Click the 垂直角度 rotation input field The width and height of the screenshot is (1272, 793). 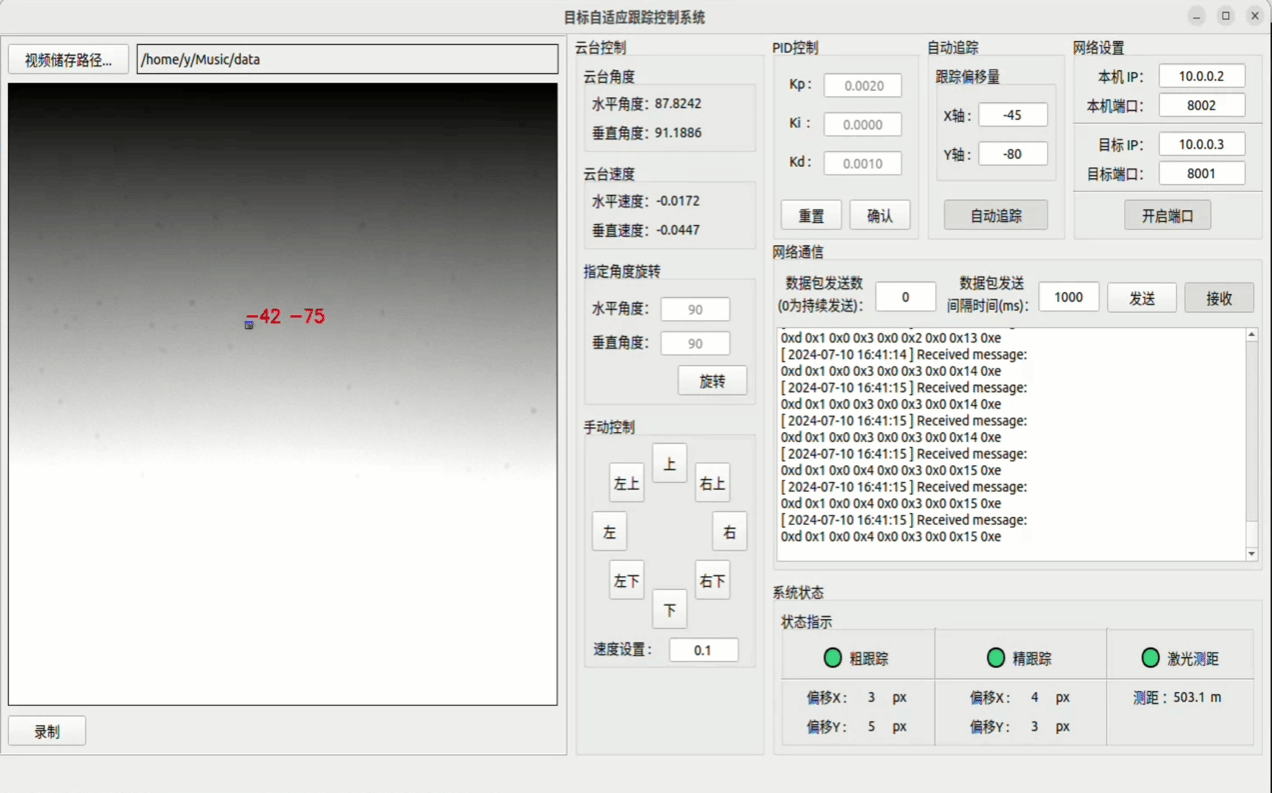pos(695,343)
